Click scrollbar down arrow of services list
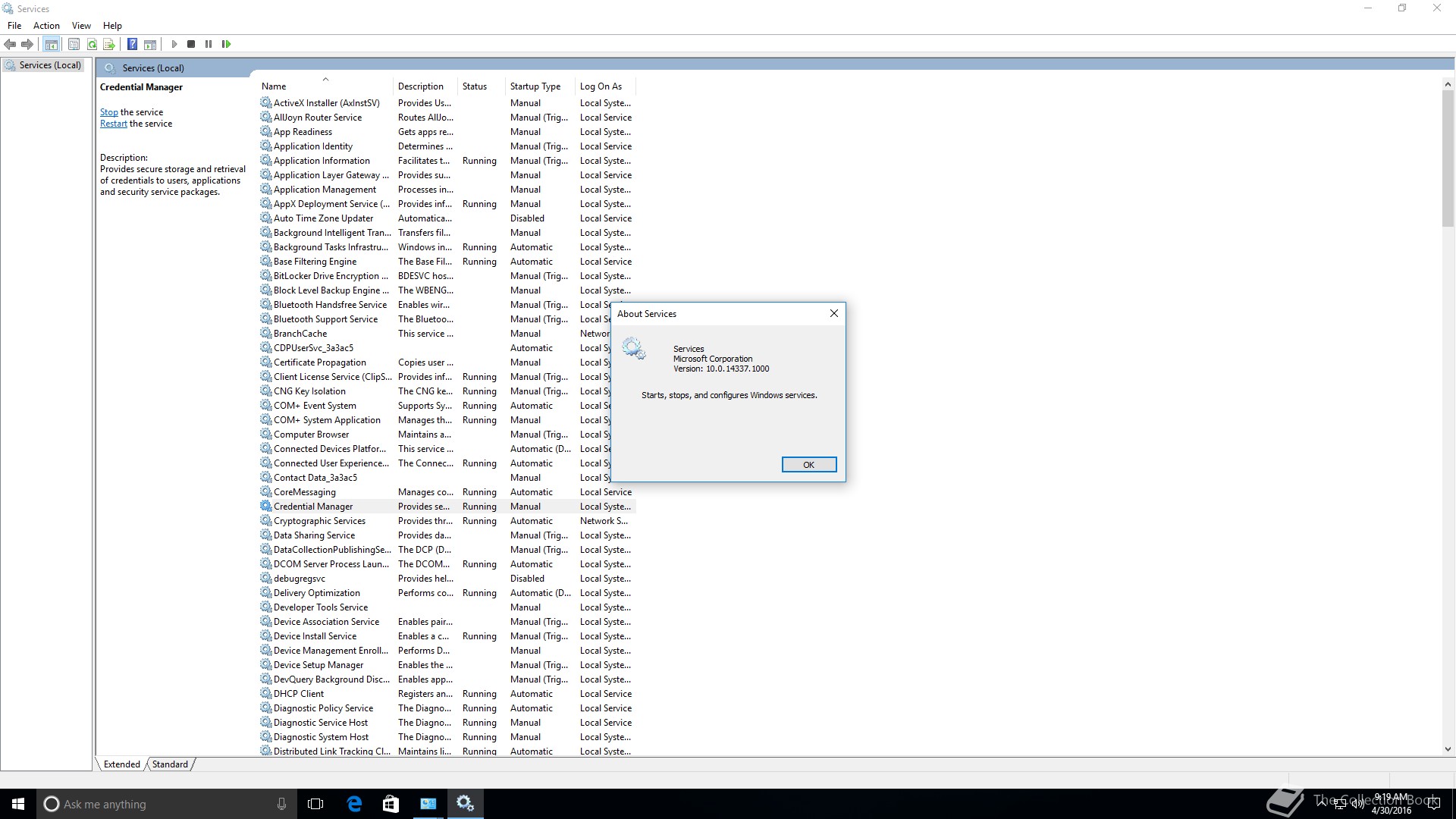Screen dimensions: 1456x819 (x=1448, y=749)
